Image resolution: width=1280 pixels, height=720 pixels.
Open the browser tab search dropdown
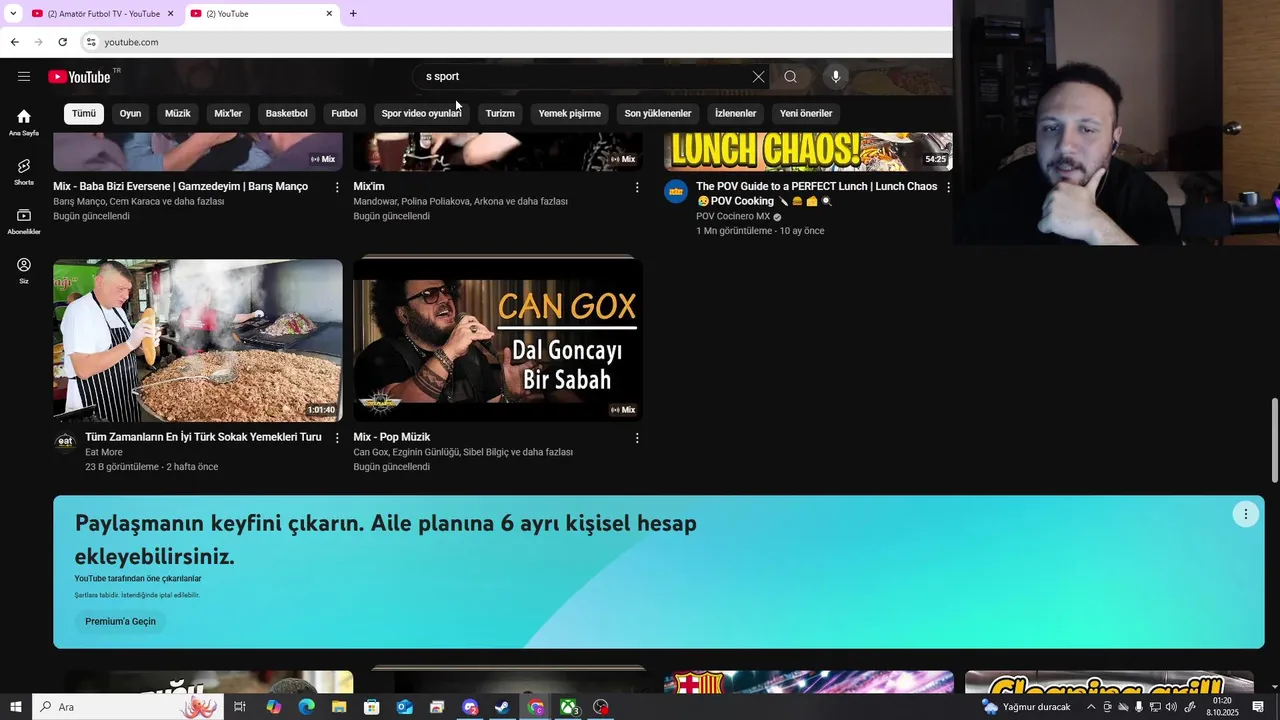point(13,13)
